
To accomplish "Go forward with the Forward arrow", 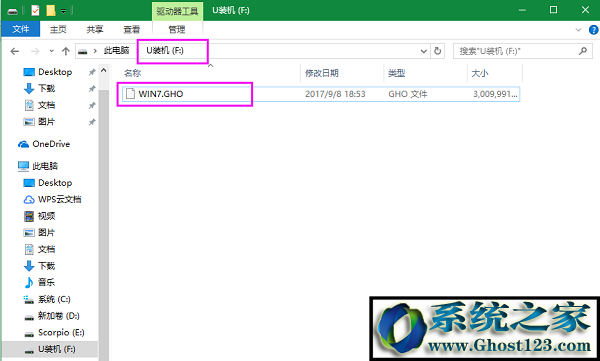I will click(x=35, y=51).
